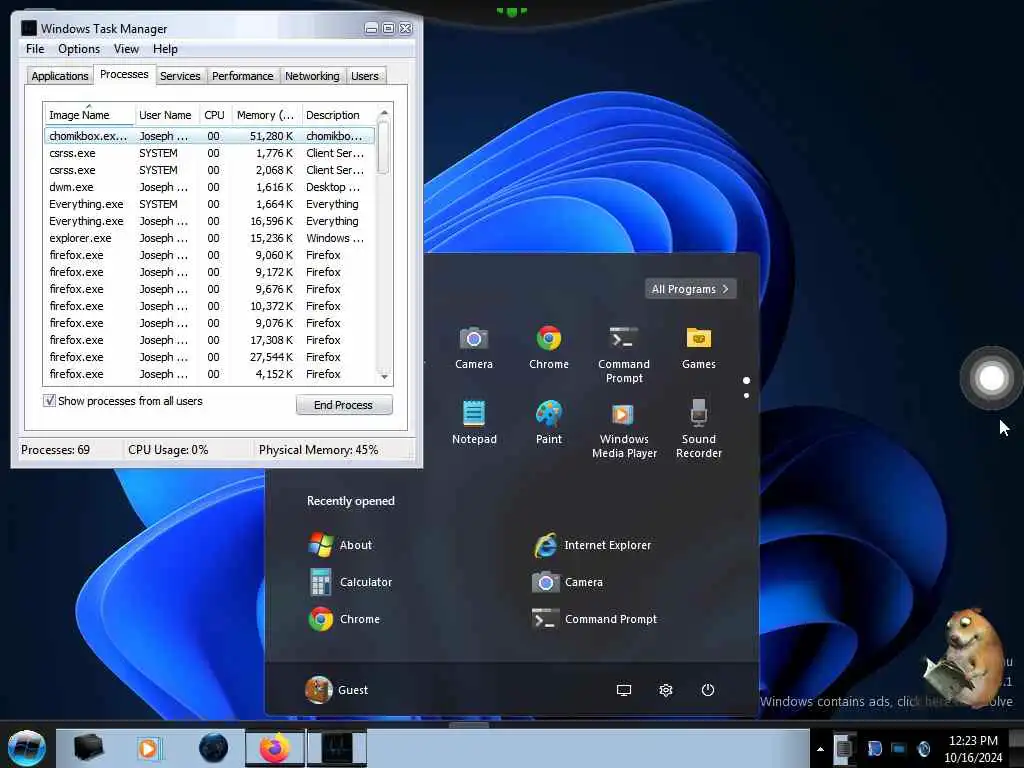The image size is (1024, 768).
Task: Select the dwm.exe process row
Action: click(210, 187)
